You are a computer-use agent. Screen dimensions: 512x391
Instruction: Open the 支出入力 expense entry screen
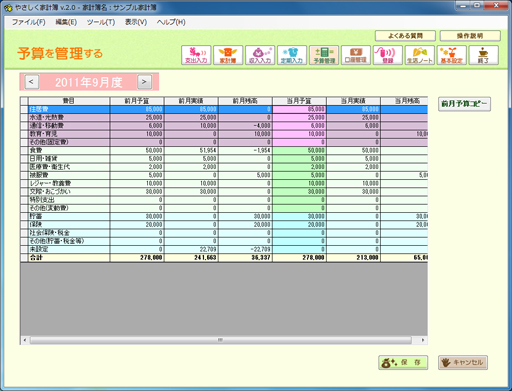[x=196, y=55]
